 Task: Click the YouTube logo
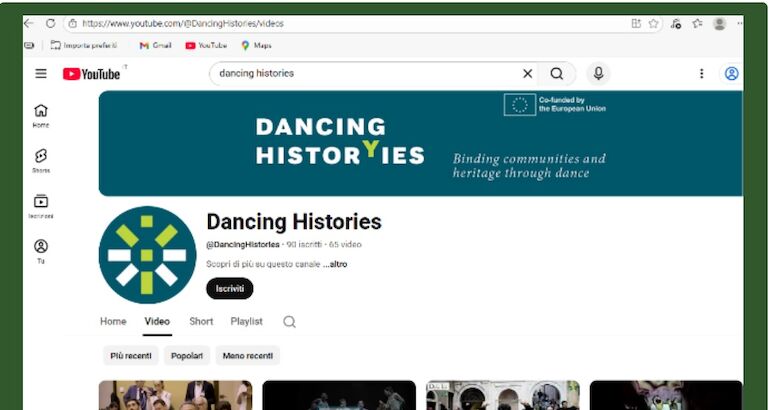92,74
